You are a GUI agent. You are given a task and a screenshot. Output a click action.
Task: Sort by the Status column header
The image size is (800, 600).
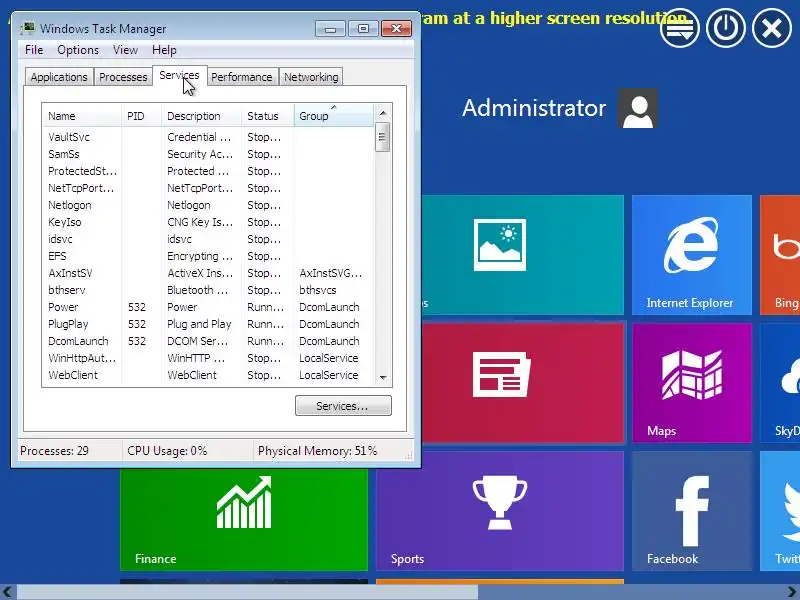click(x=268, y=116)
